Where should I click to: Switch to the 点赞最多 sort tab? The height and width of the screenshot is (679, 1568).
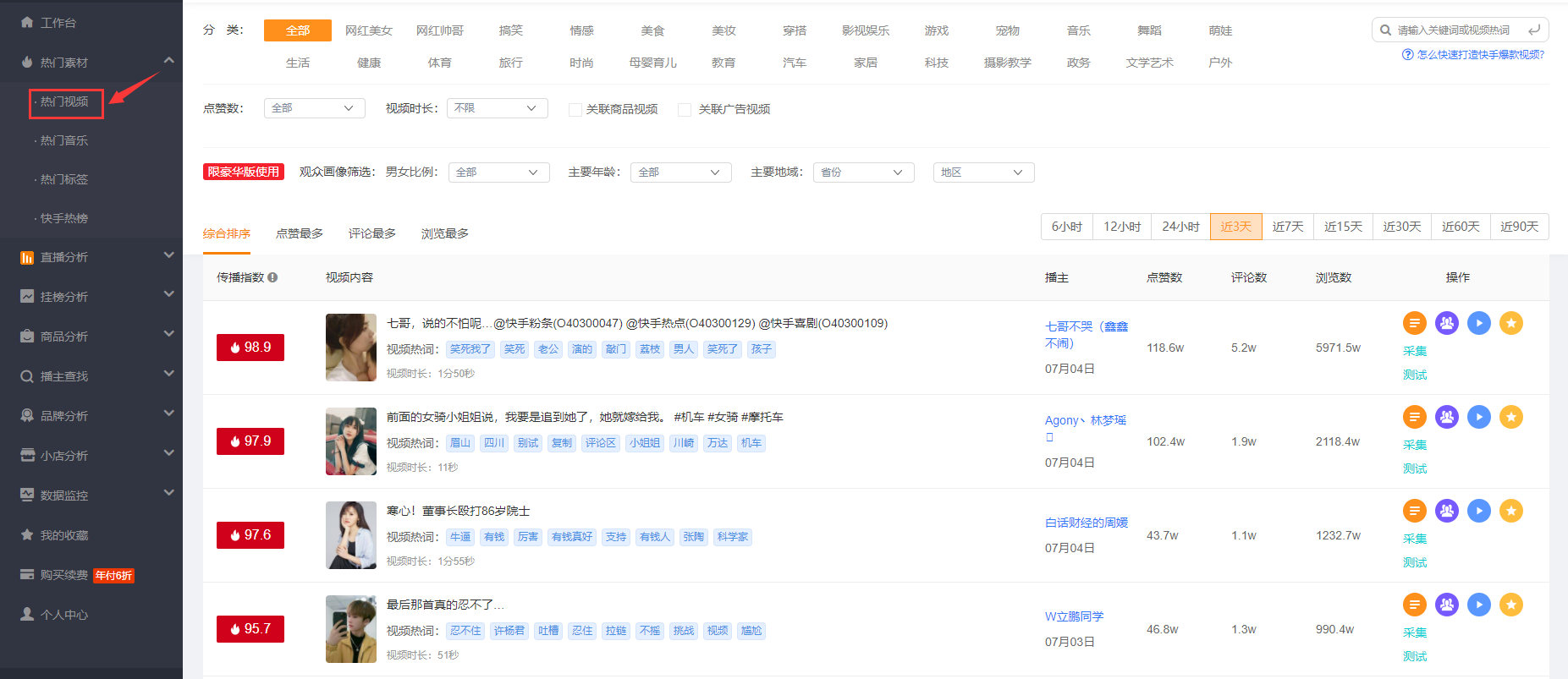300,233
